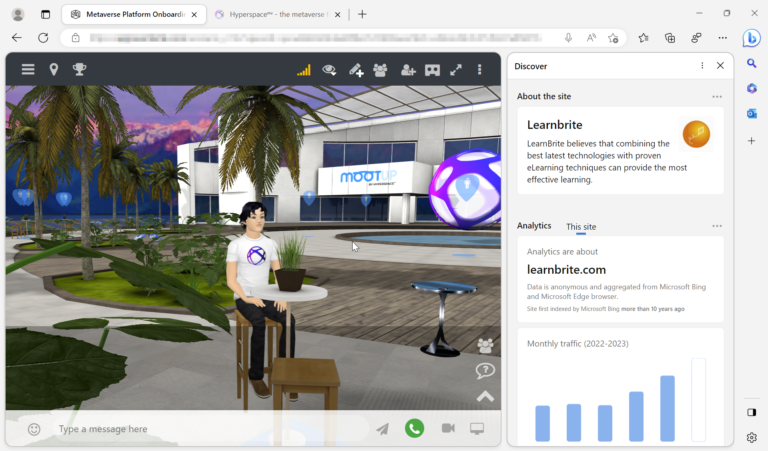The height and width of the screenshot is (451, 768).
Task: Enter VR headset mode
Action: [432, 70]
